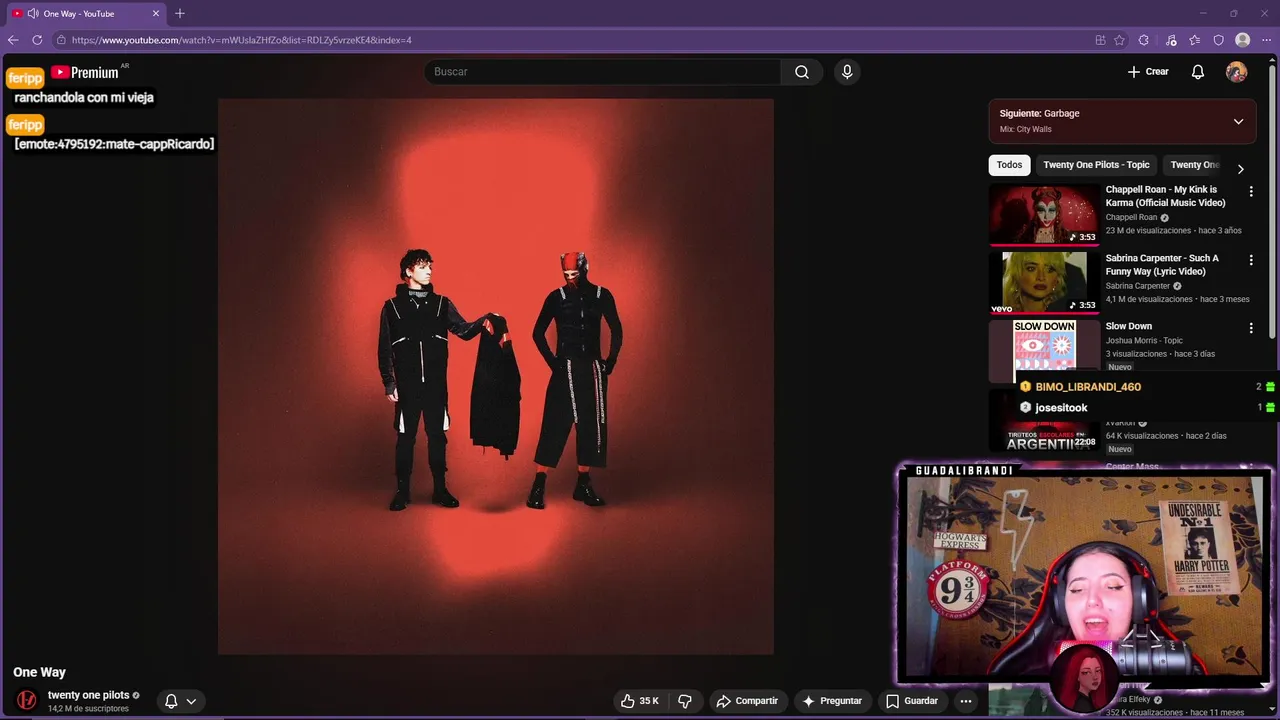Reload the page with the refresh icon
This screenshot has height=720, width=1280.
pyautogui.click(x=37, y=40)
